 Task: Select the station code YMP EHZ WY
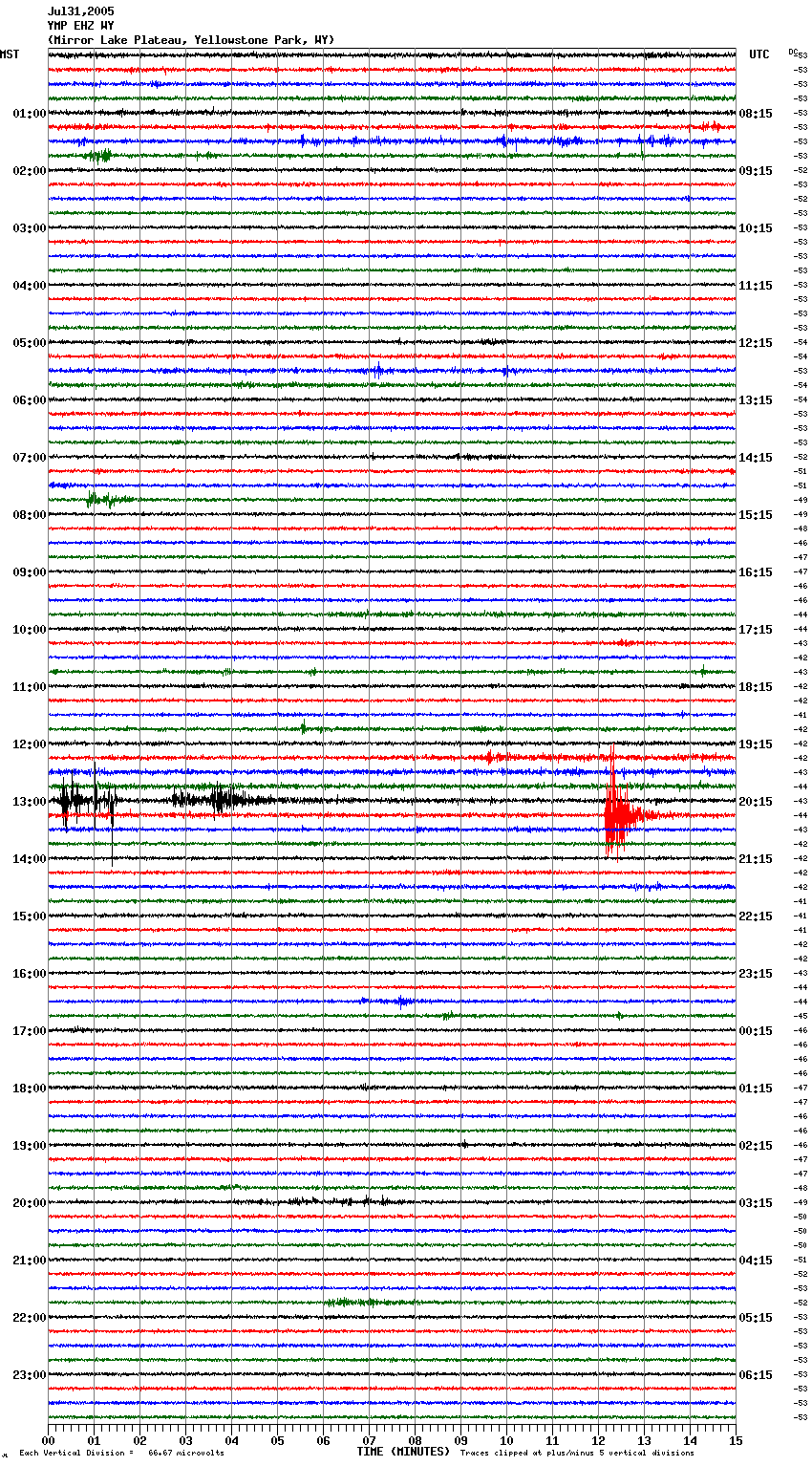click(80, 26)
